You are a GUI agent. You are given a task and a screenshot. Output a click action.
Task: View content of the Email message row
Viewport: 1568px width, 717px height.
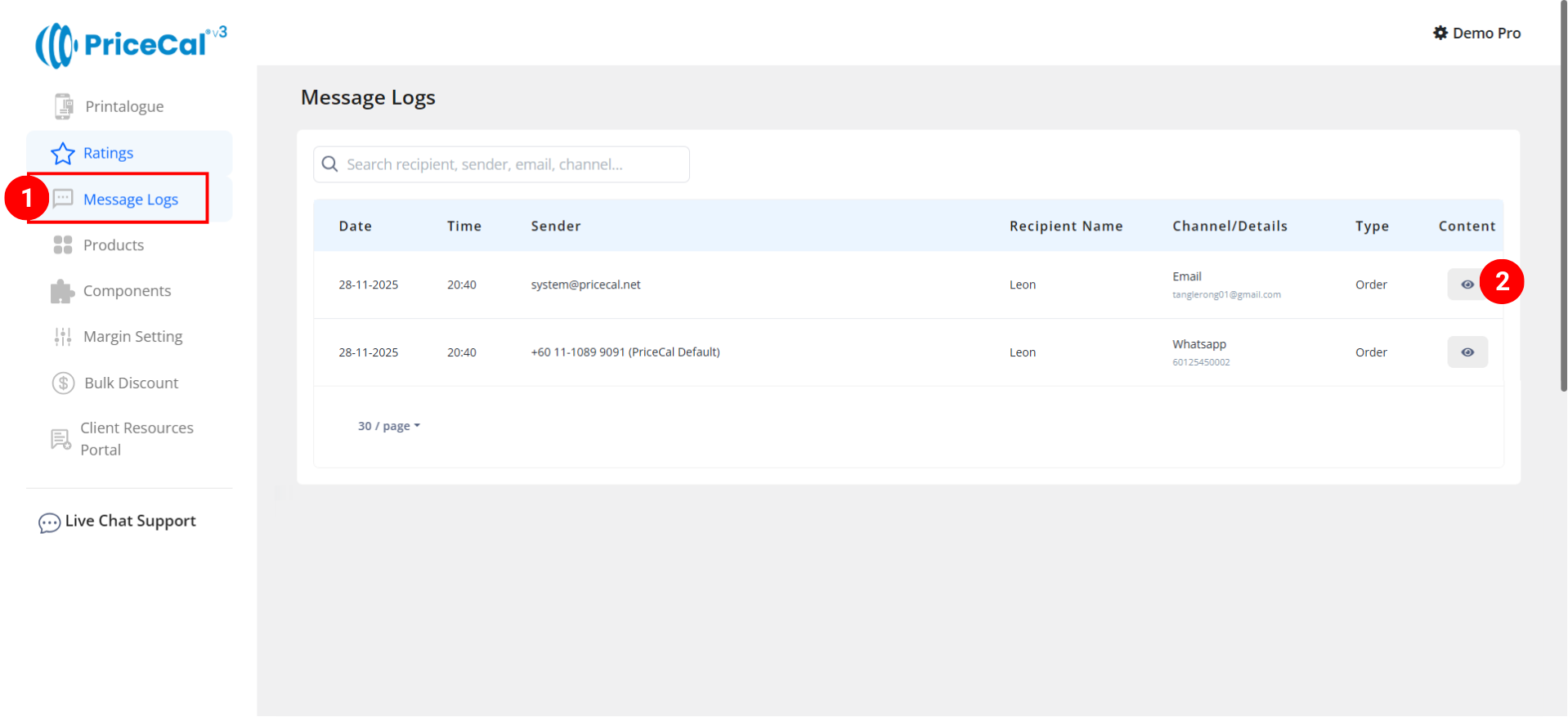[1467, 285]
